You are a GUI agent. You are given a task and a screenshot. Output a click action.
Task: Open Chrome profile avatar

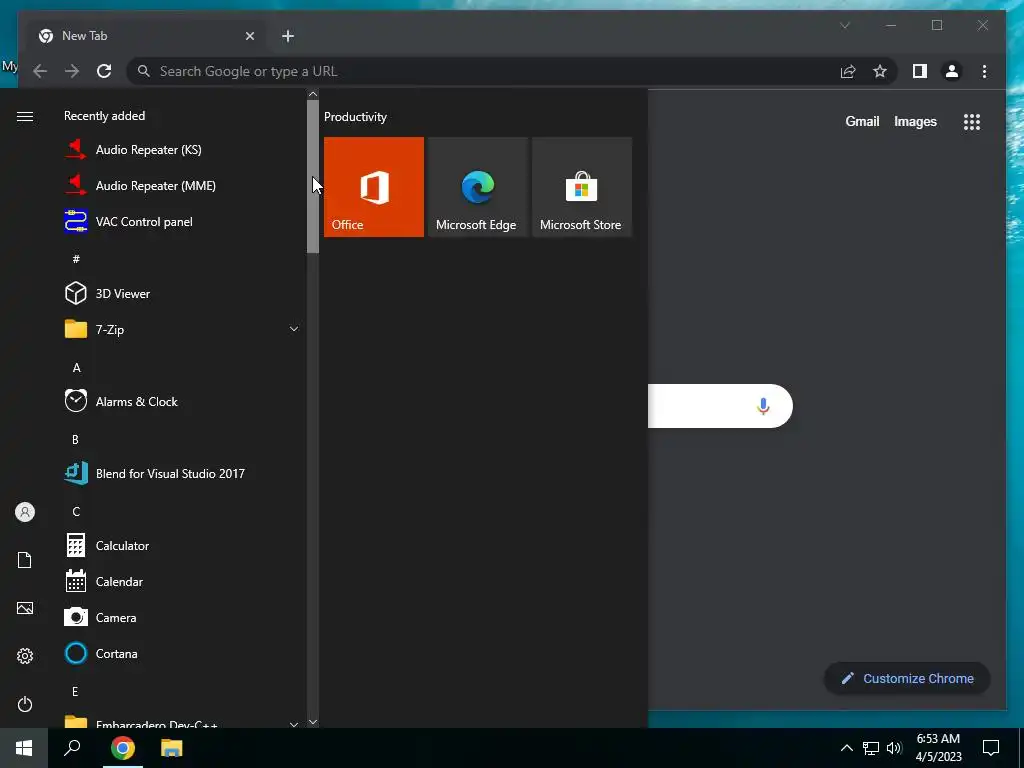[952, 71]
